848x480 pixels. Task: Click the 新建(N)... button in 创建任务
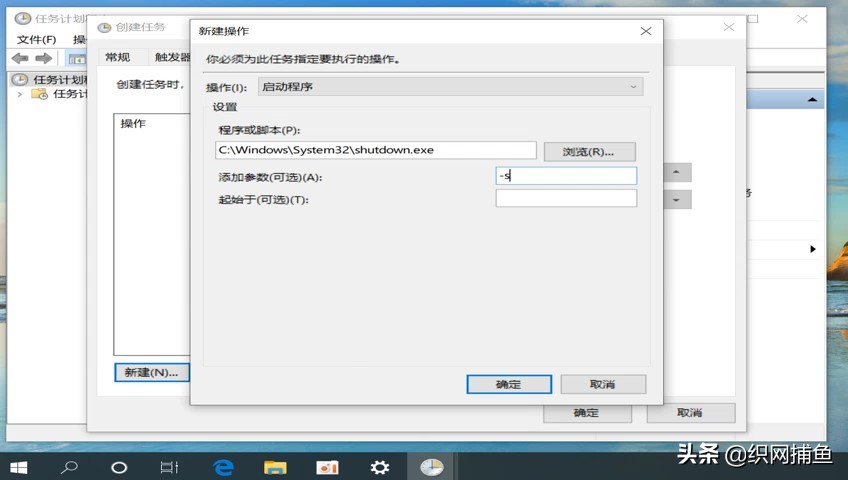[152, 372]
